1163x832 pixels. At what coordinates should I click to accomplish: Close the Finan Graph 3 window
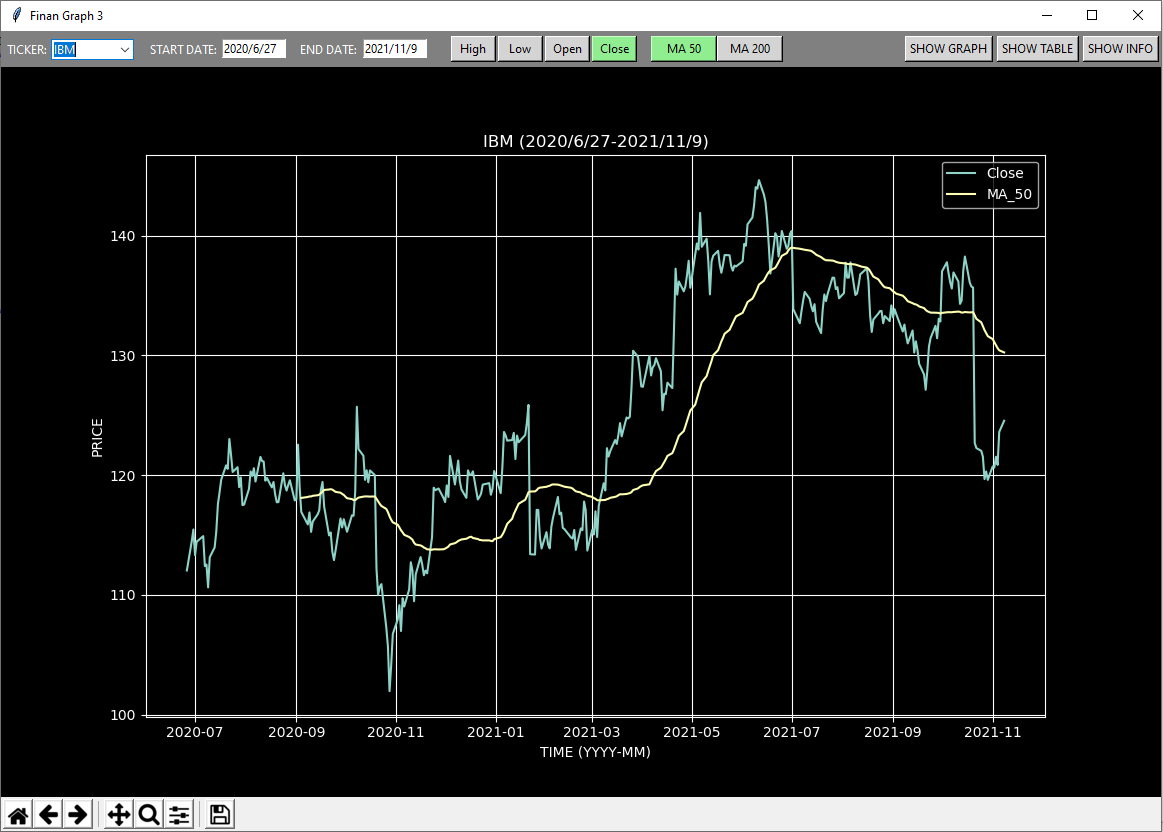(1138, 15)
